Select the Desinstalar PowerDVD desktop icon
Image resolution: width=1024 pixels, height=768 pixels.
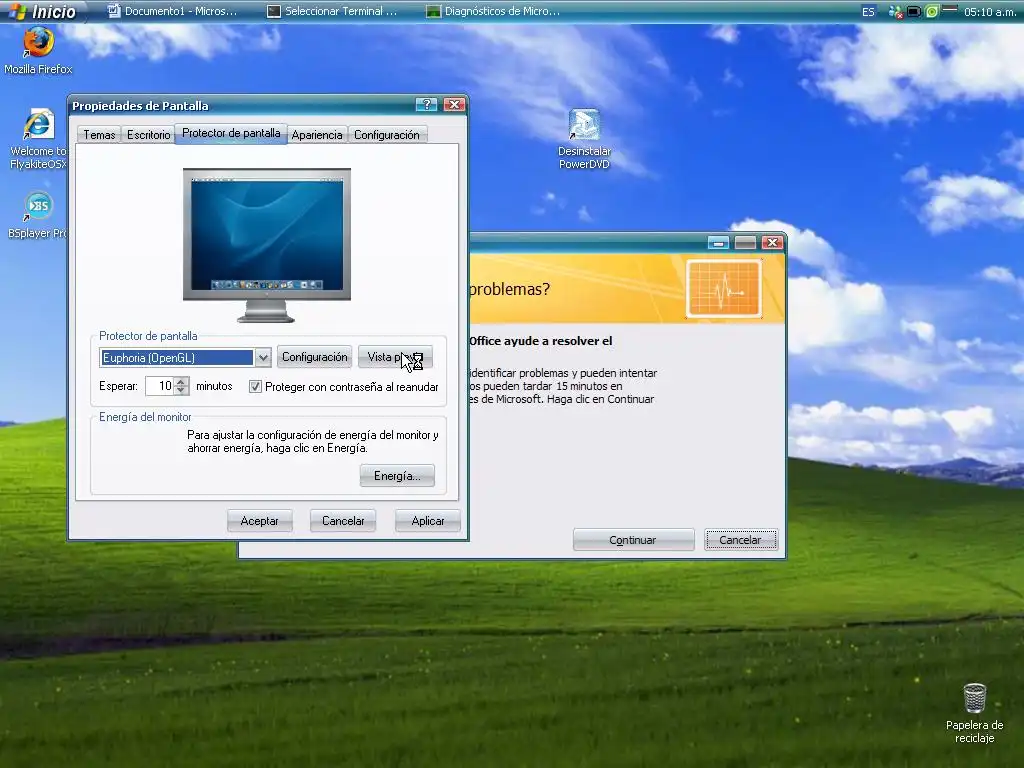click(x=584, y=139)
